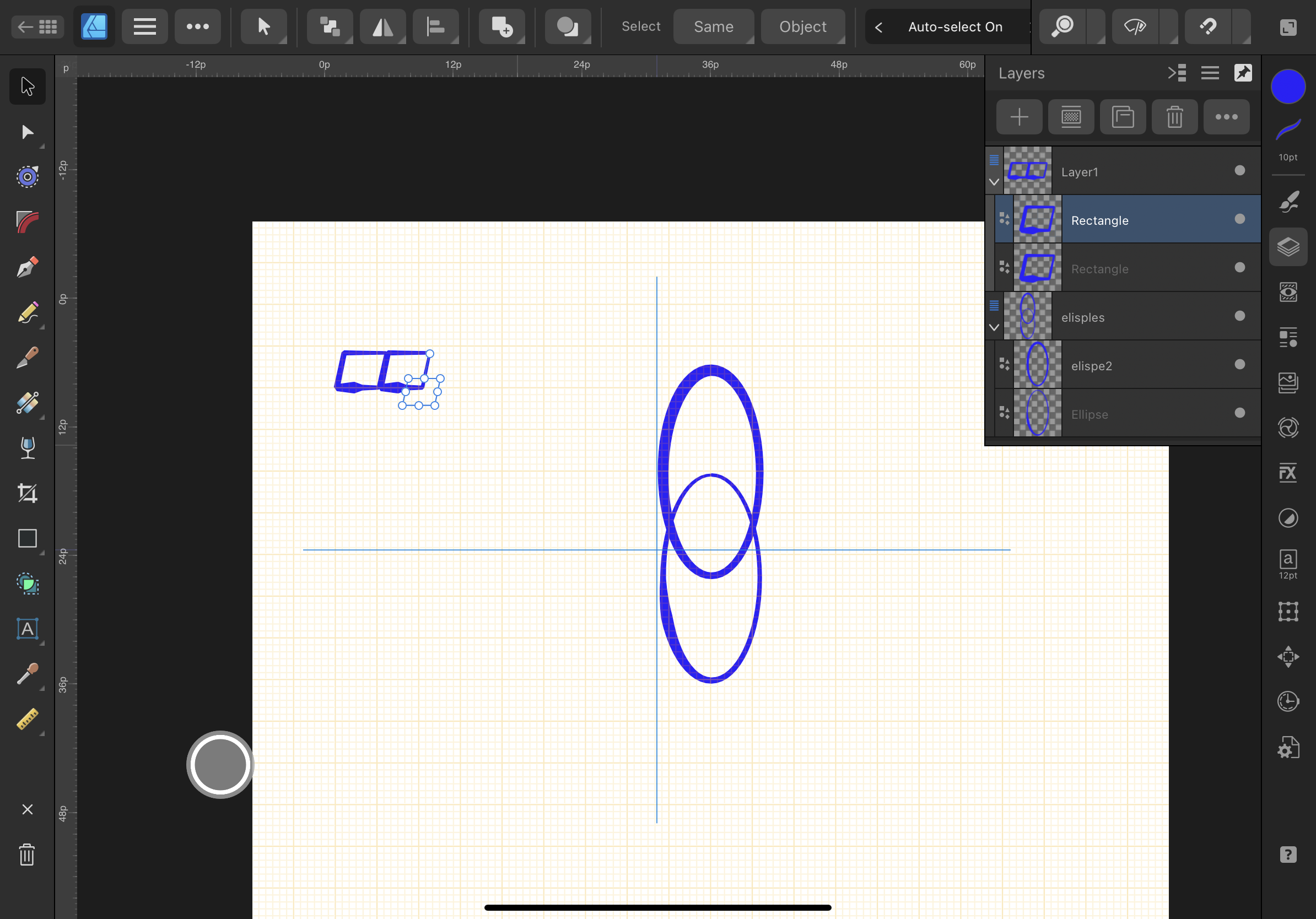Select the Measure ruler tool
The width and height of the screenshot is (1316, 919).
[27, 720]
